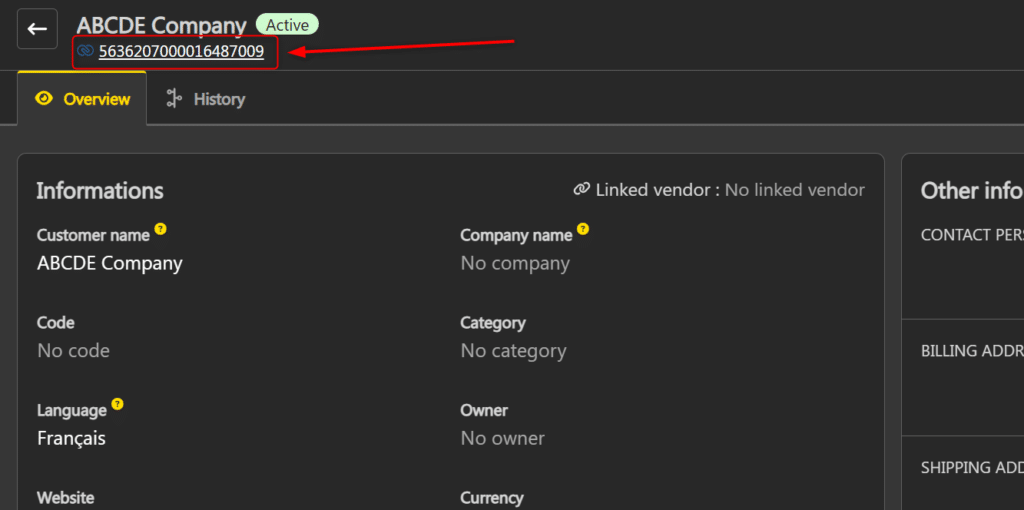Click the help icon next to Company name
The image size is (1024, 510).
(x=583, y=230)
